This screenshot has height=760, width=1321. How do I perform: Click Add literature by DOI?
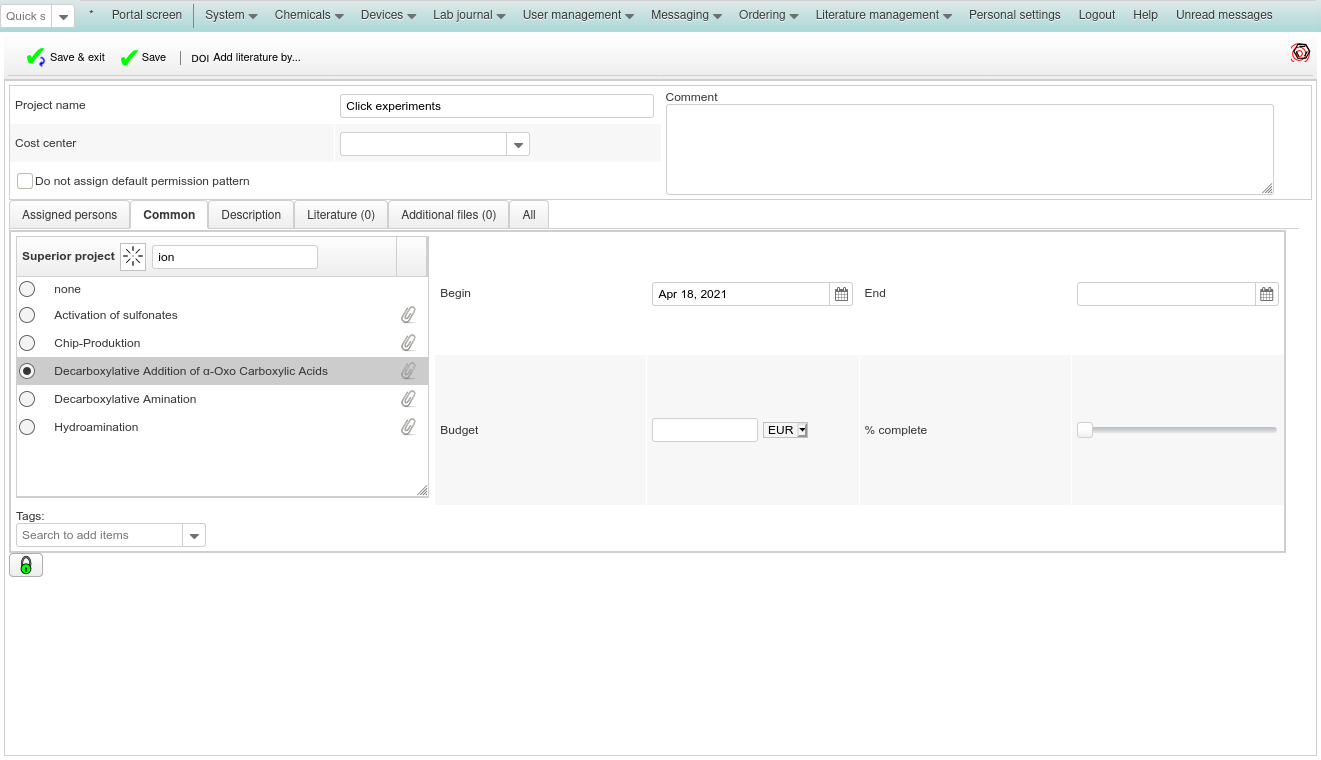tap(246, 58)
